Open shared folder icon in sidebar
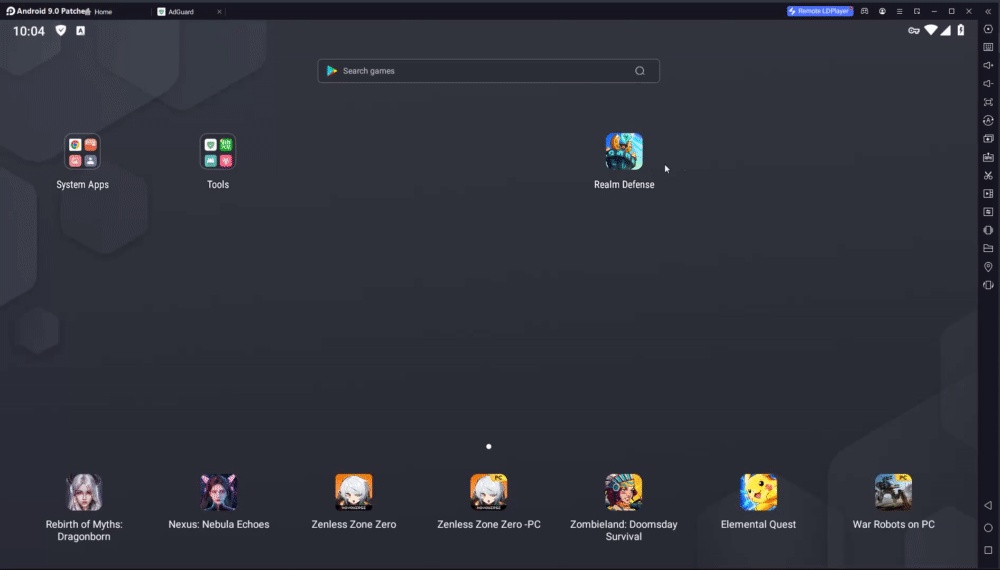This screenshot has height=570, width=1000. pyautogui.click(x=988, y=248)
